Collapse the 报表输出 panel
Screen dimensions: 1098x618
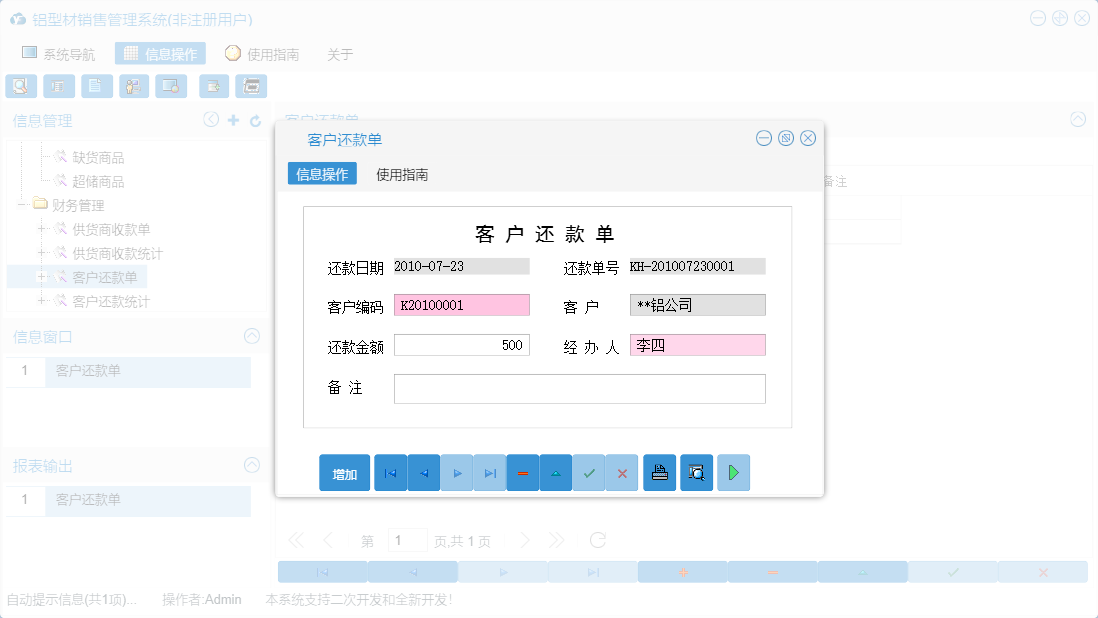coord(252,465)
